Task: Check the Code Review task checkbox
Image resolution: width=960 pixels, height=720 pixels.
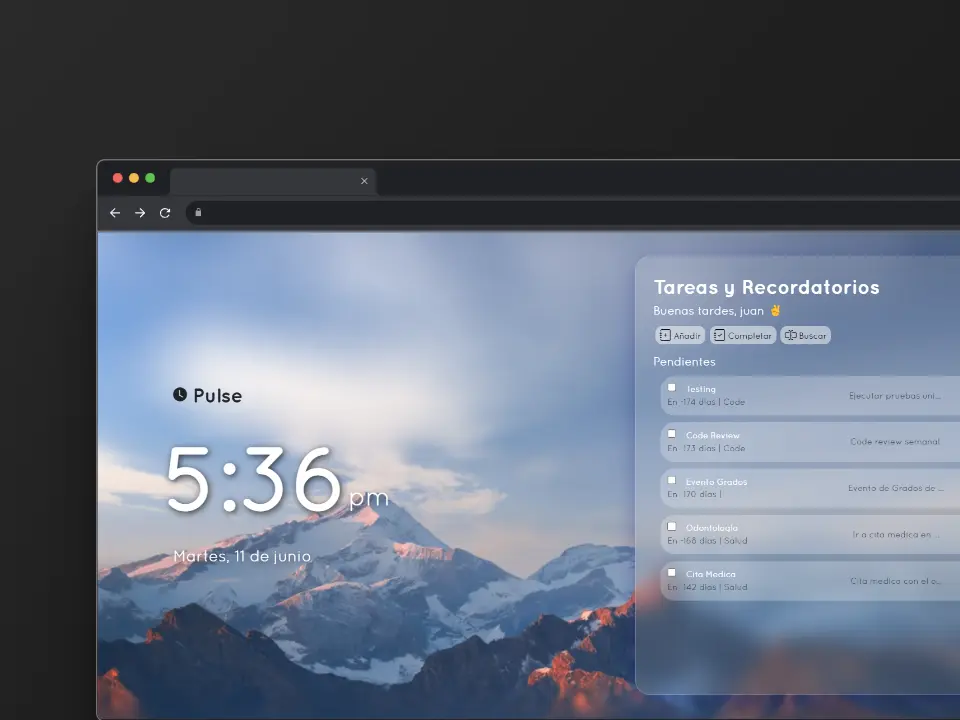Action: click(x=672, y=434)
